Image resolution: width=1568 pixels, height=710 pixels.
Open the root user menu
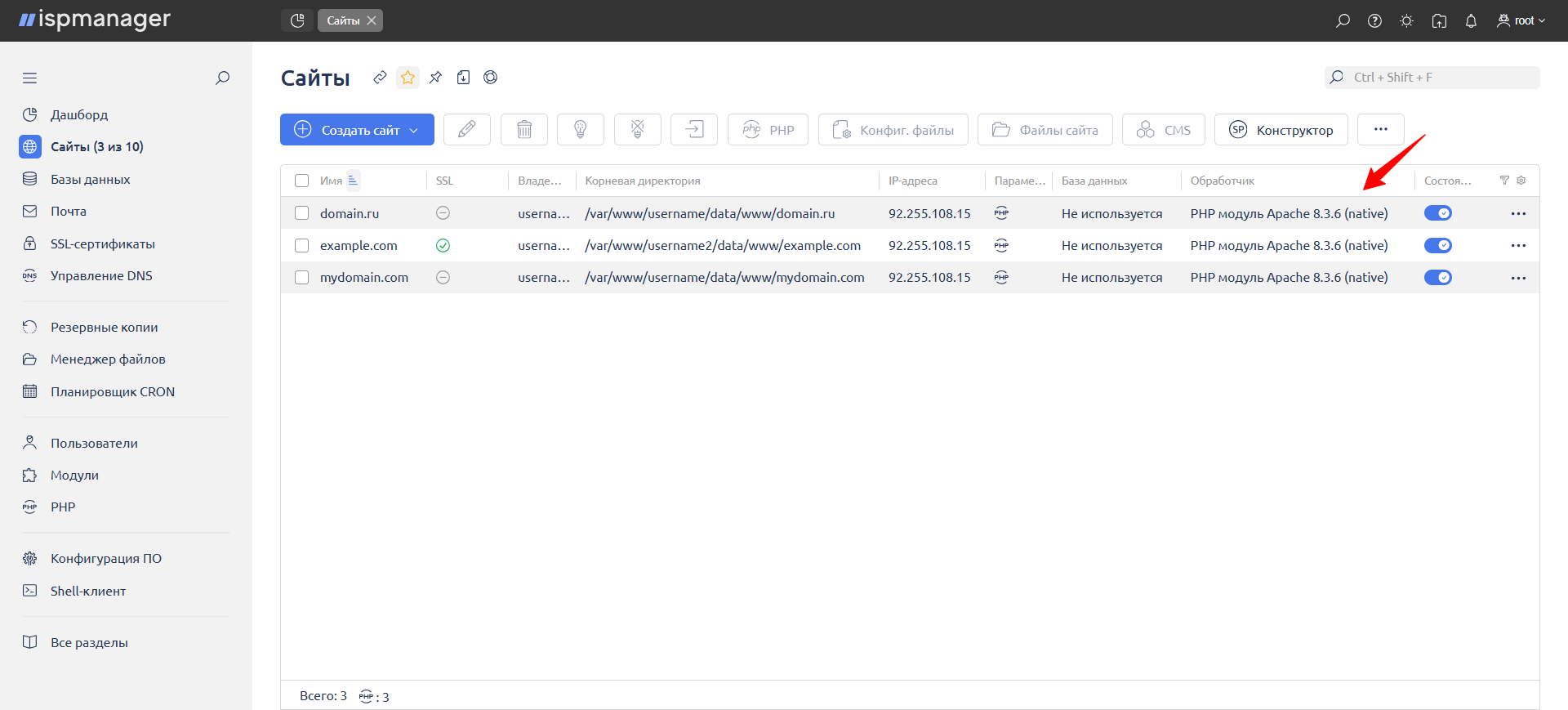tap(1521, 21)
